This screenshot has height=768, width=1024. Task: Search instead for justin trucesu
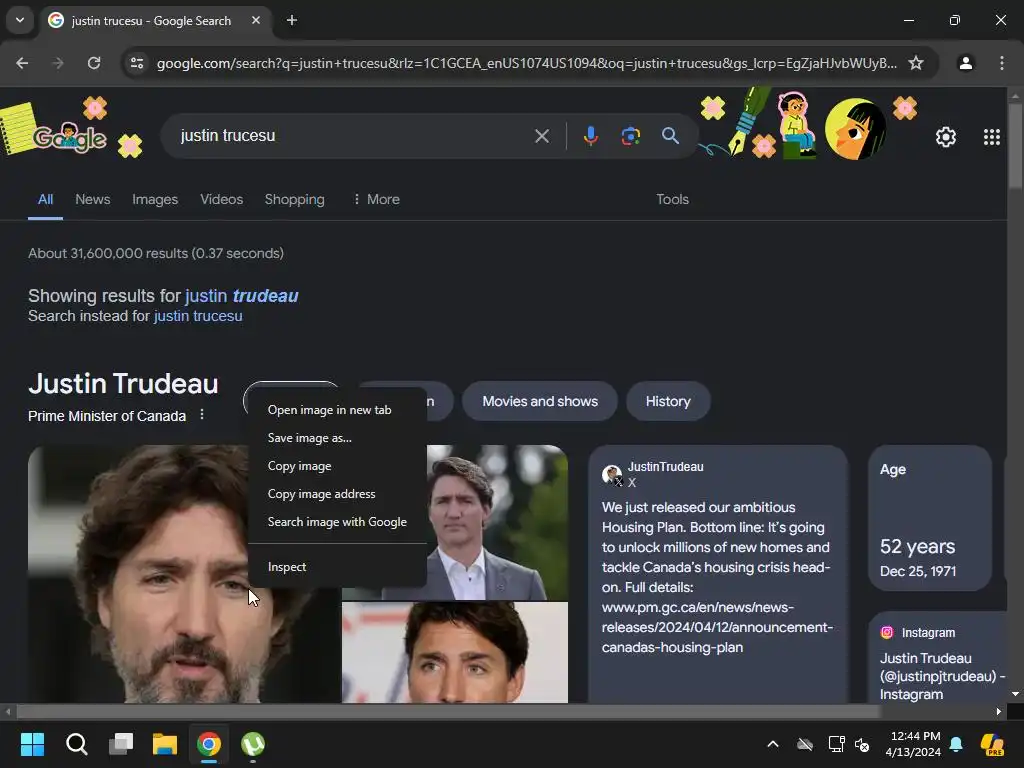pyautogui.click(x=198, y=316)
